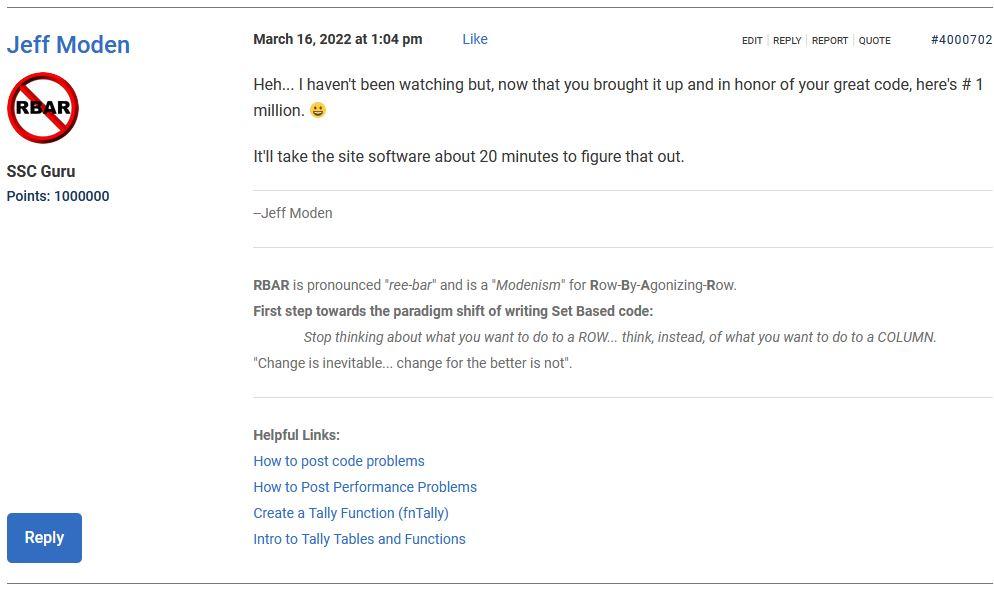This screenshot has height=592, width=994.
Task: Open "Create a Tally Function (fnTally)" link
Action: pyautogui.click(x=351, y=513)
